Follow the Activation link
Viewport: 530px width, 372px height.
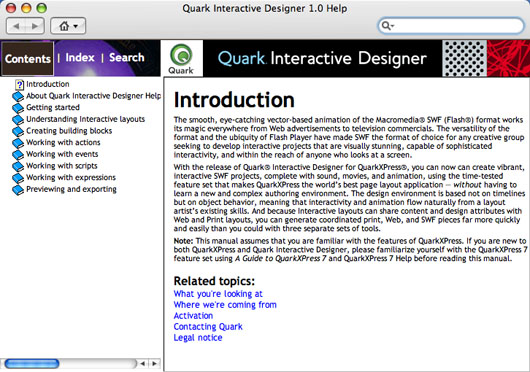point(193,316)
